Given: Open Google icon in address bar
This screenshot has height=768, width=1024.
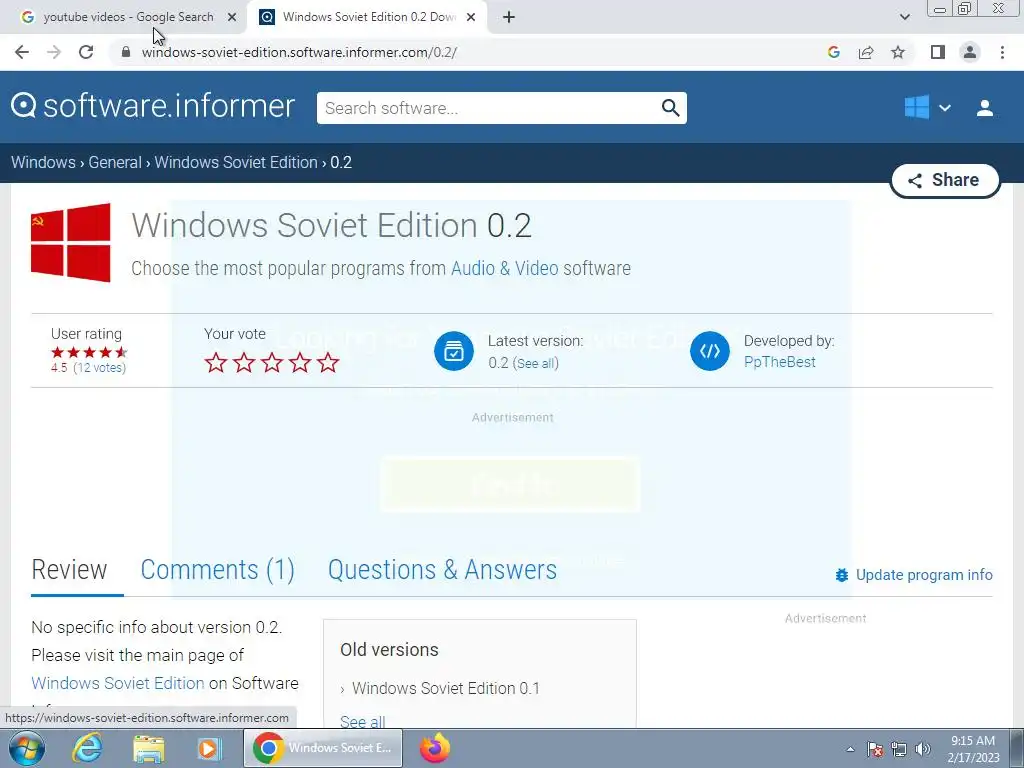Looking at the screenshot, I should 833,52.
